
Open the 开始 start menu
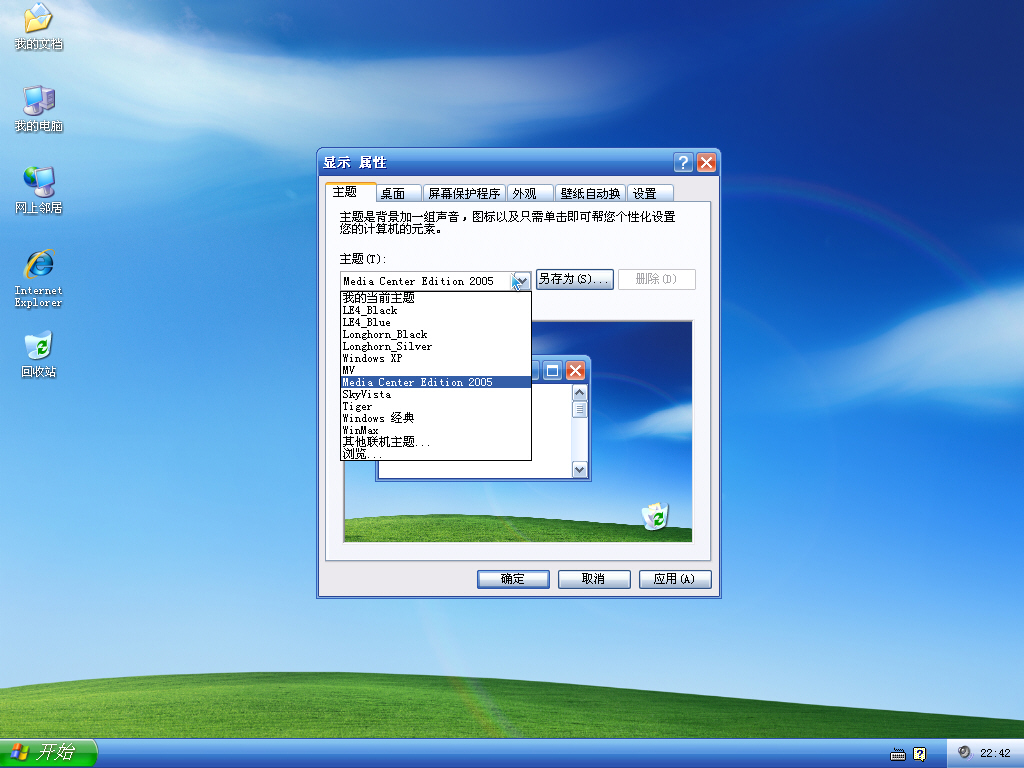click(x=48, y=753)
